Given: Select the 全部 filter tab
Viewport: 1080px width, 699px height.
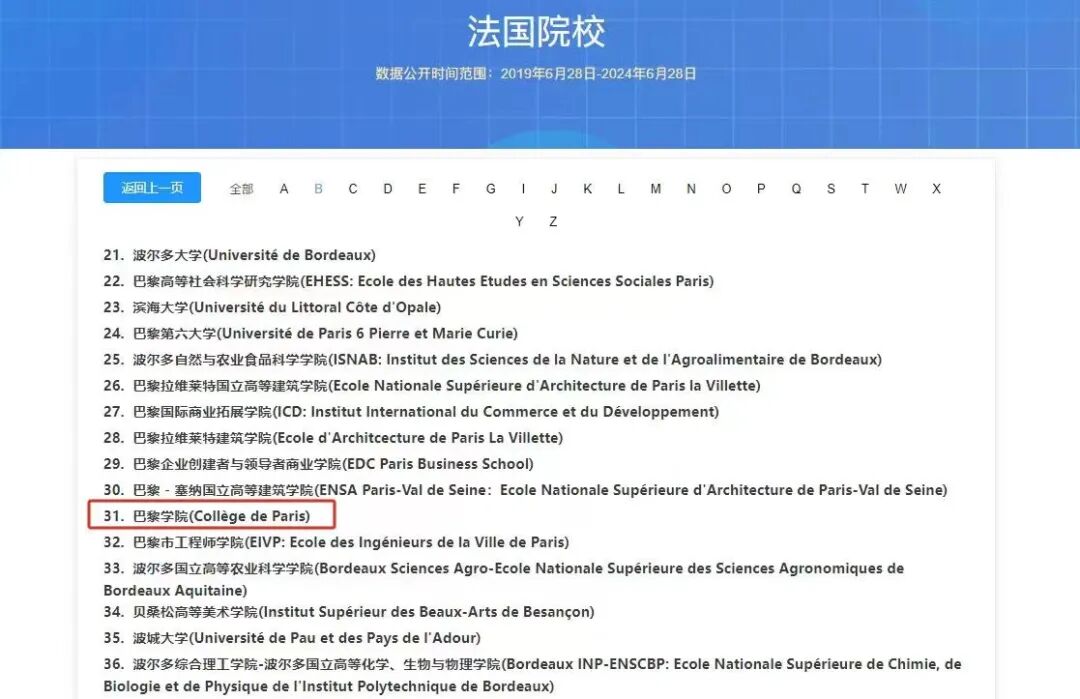Looking at the screenshot, I should [x=241, y=189].
